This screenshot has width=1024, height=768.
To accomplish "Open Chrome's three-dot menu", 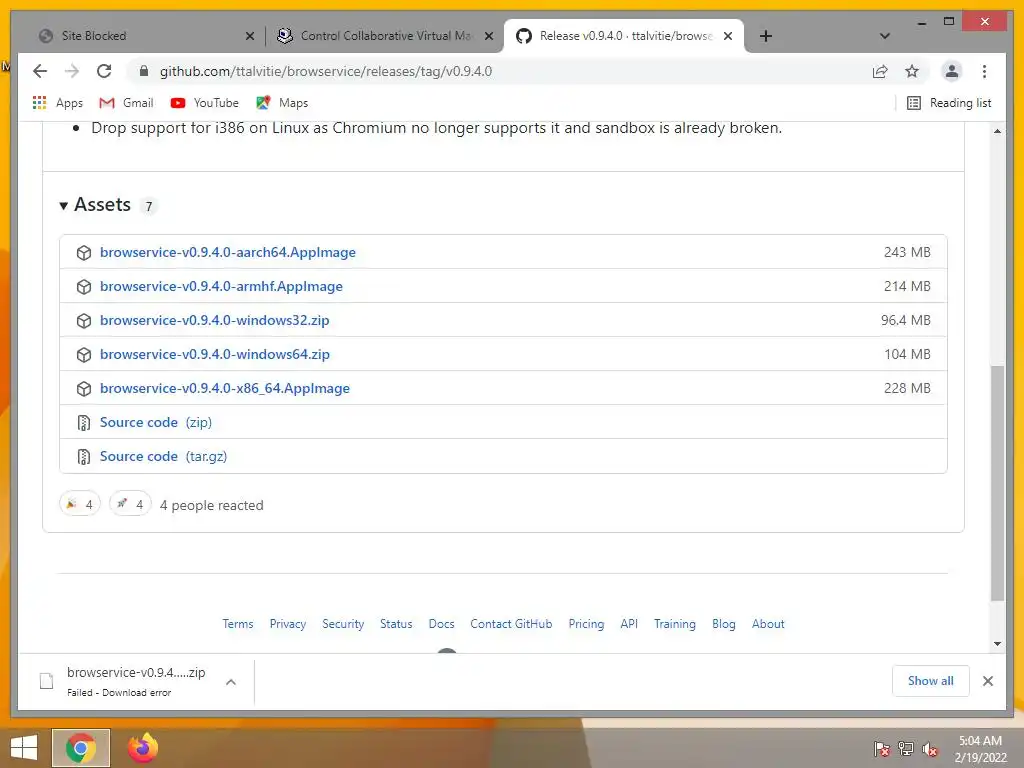I will (984, 71).
